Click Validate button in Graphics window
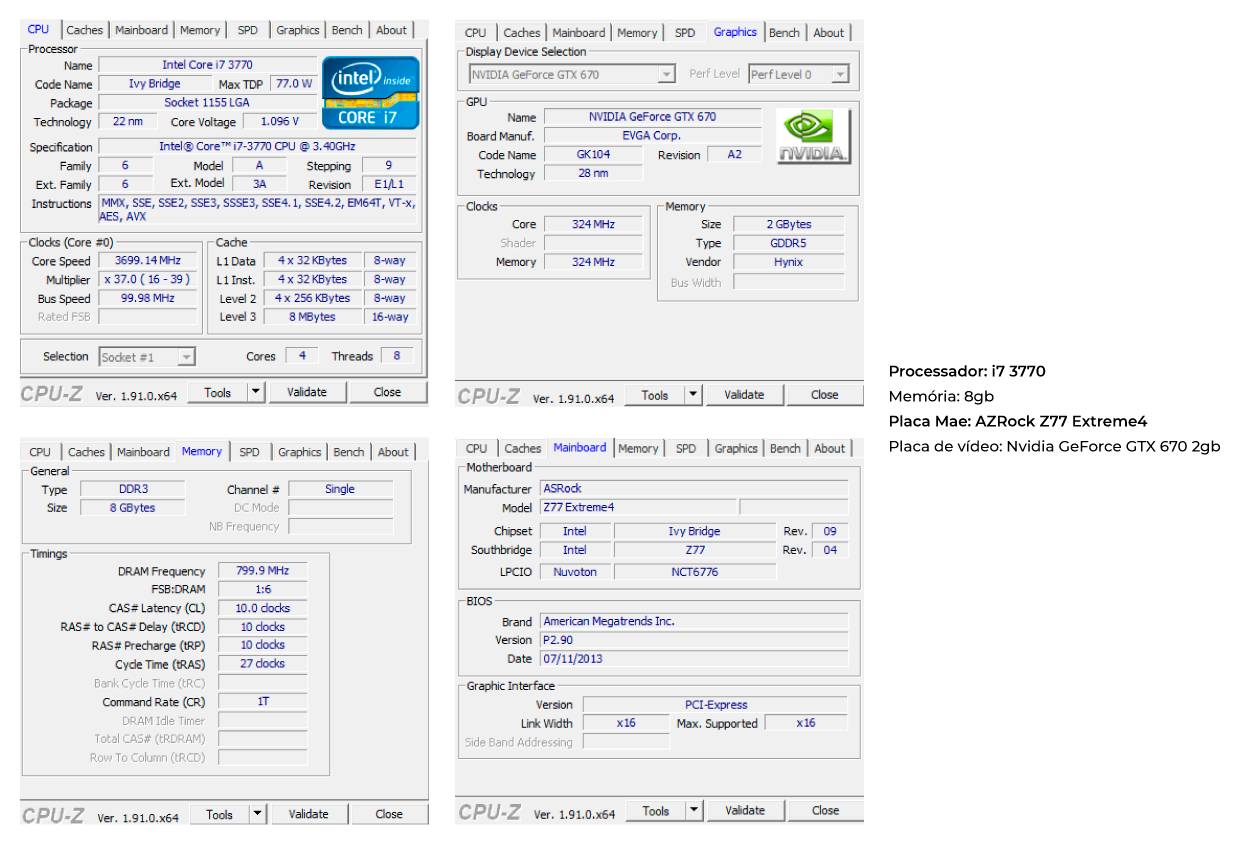The height and width of the screenshot is (844, 1244). (x=744, y=394)
